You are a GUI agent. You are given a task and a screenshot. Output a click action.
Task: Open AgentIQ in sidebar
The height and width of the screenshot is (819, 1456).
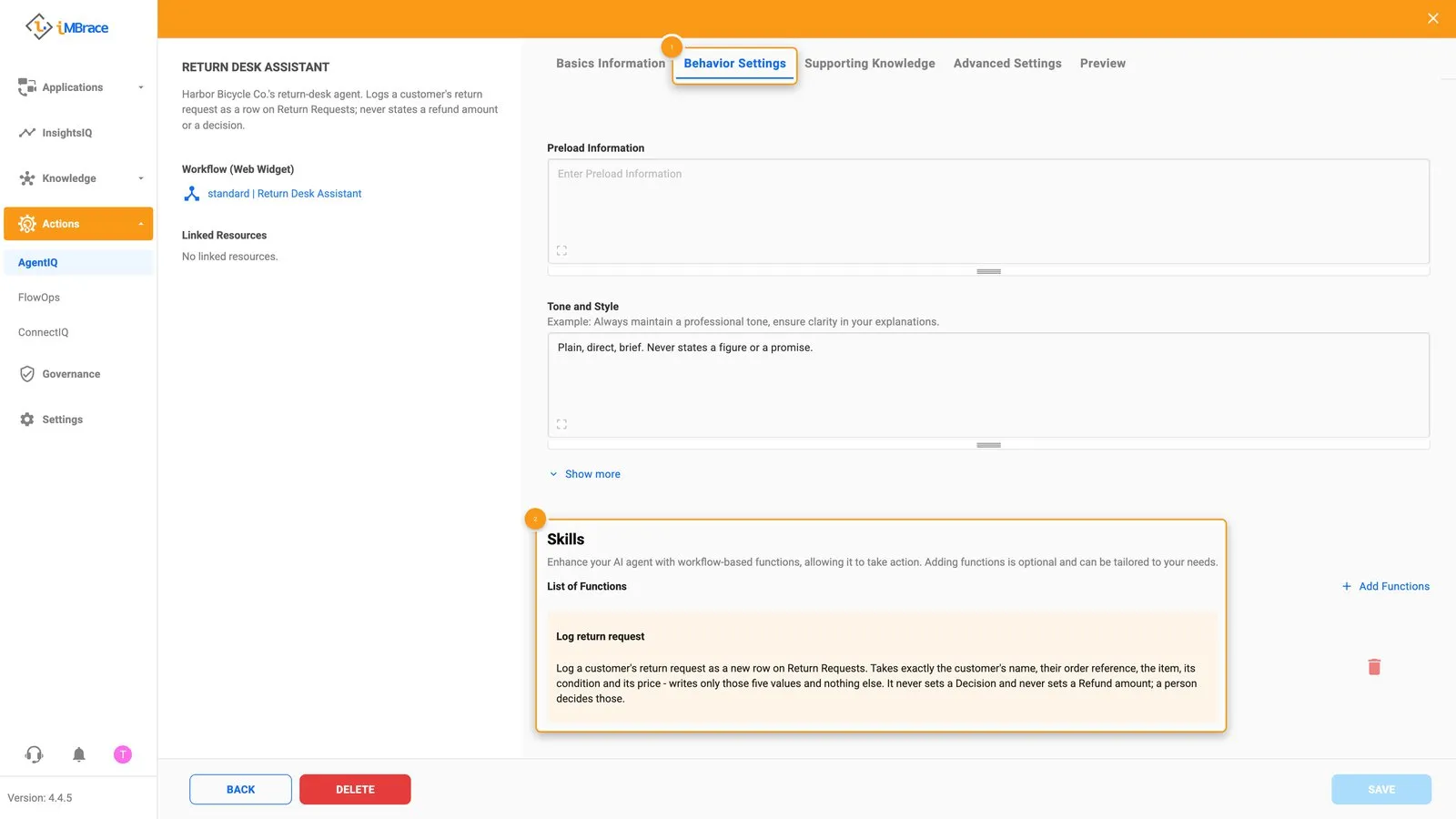tap(78, 263)
